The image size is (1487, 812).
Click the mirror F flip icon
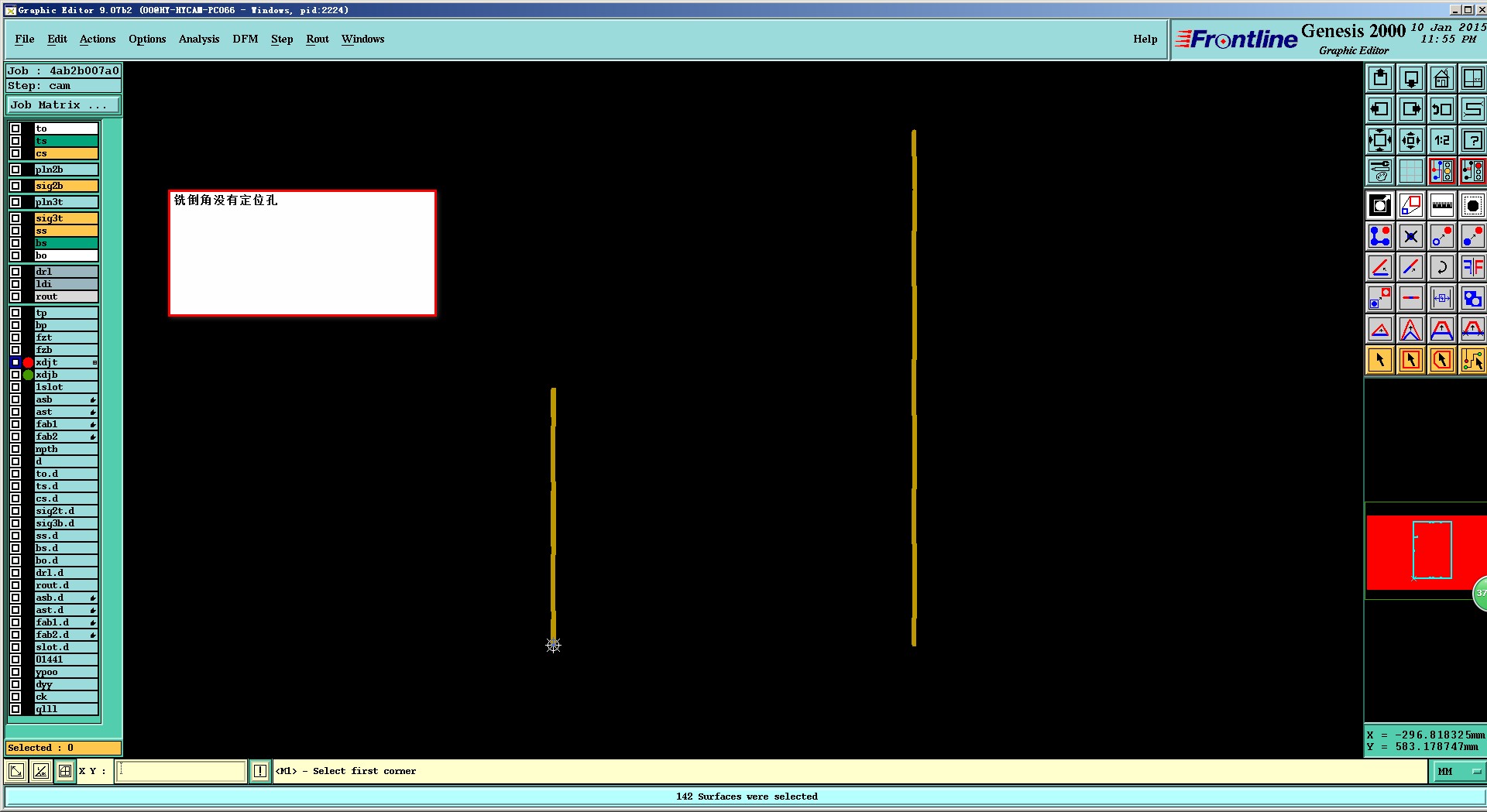[1472, 267]
